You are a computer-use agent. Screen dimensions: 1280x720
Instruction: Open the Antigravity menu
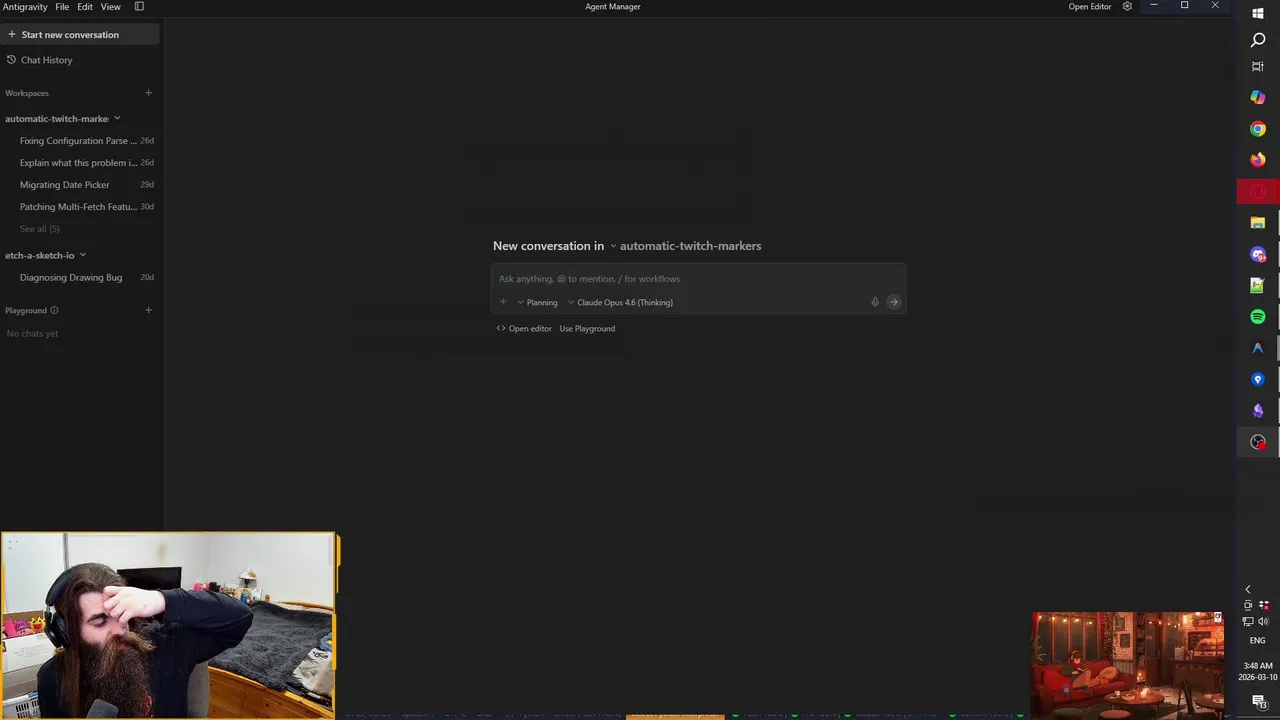coord(25,7)
